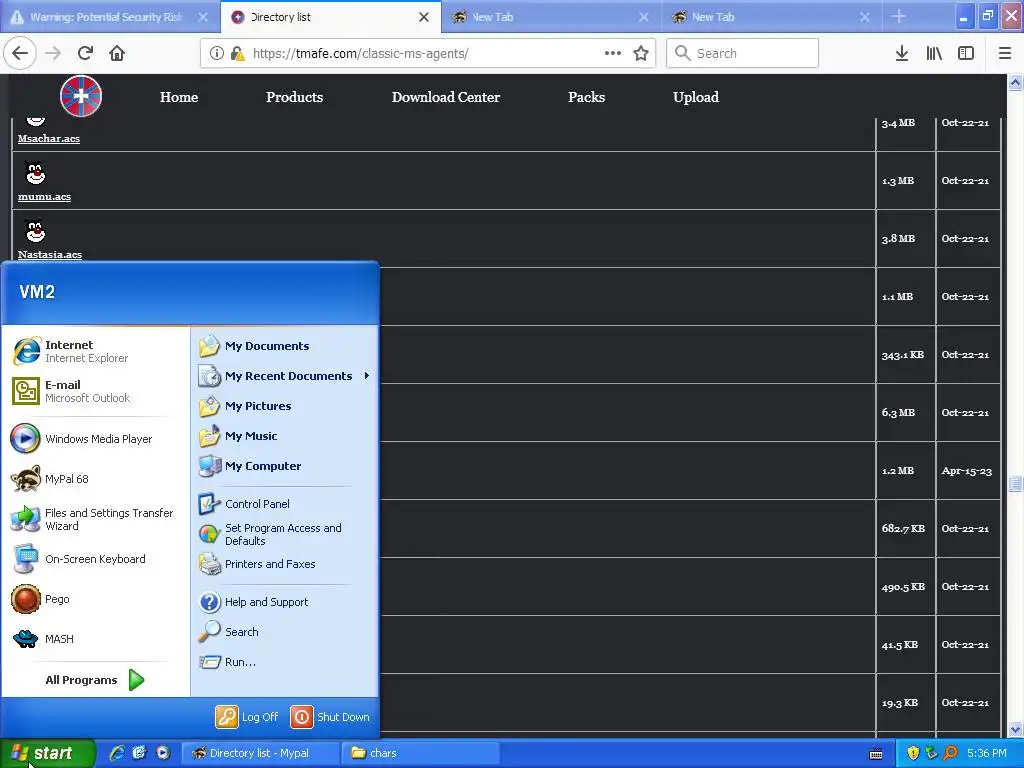Open the Products page link

point(295,97)
